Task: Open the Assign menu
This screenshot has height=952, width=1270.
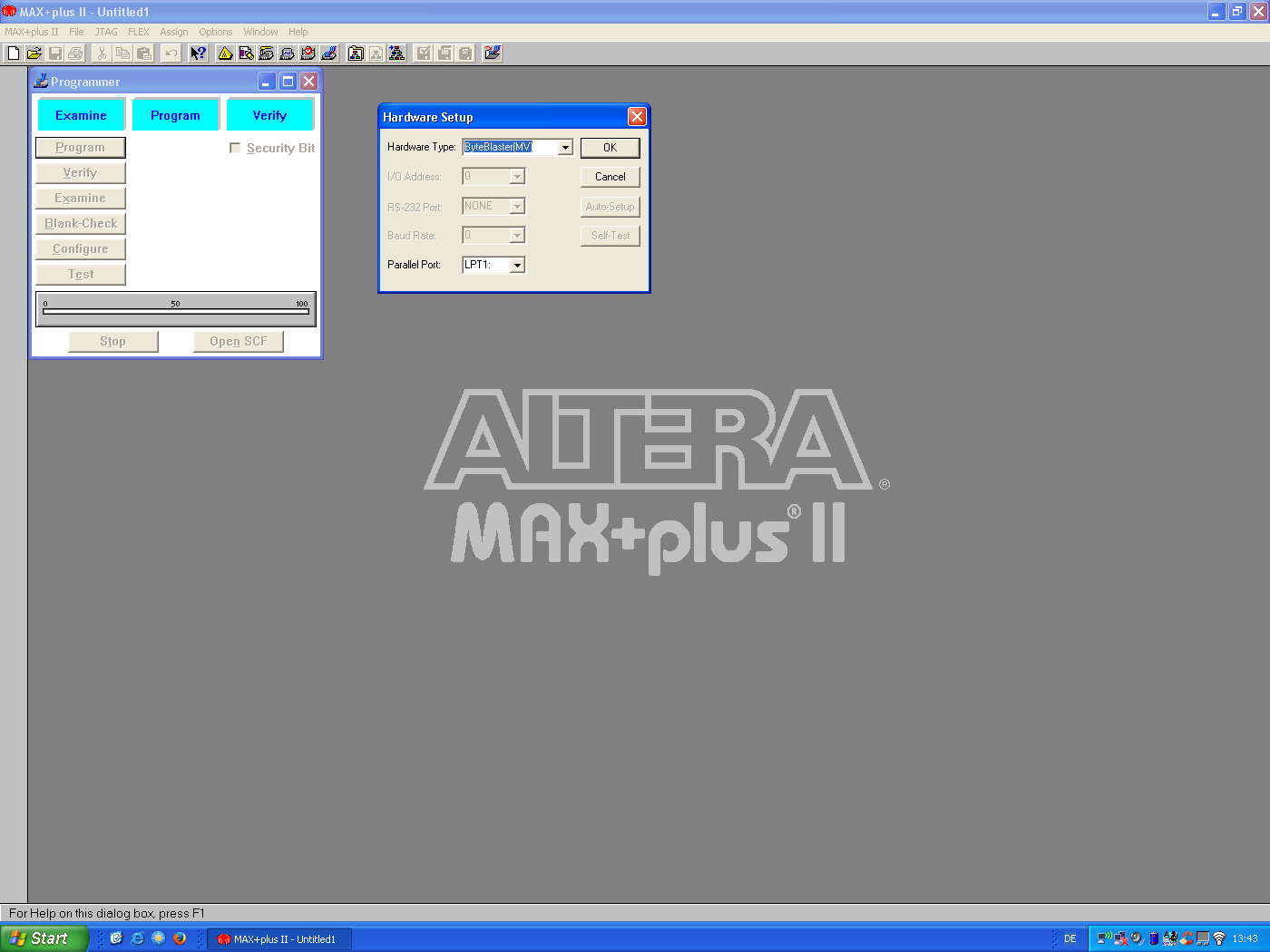Action: click(174, 32)
